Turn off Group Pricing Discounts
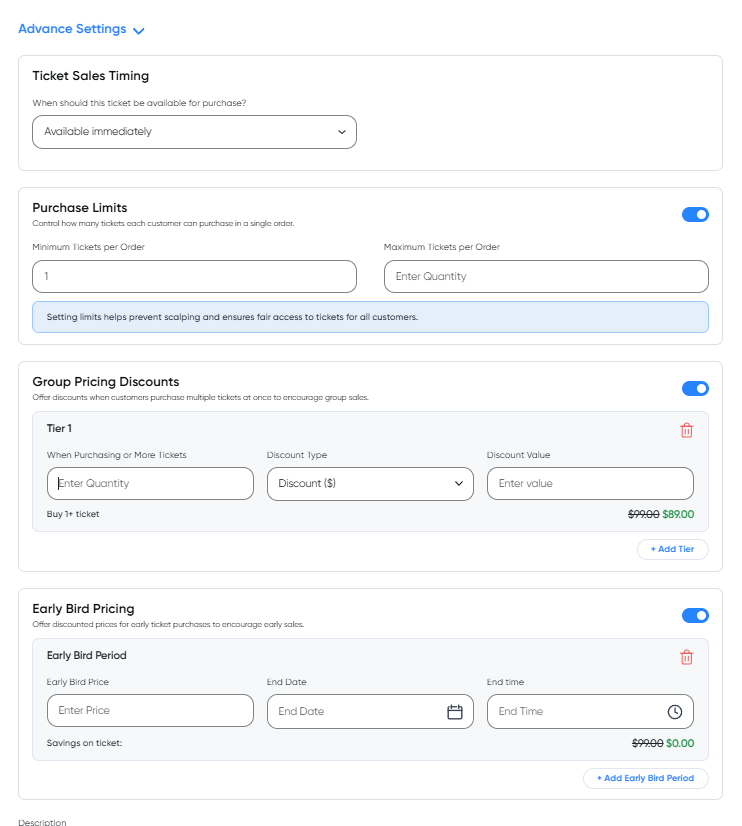This screenshot has height=826, width=742. coord(695,388)
